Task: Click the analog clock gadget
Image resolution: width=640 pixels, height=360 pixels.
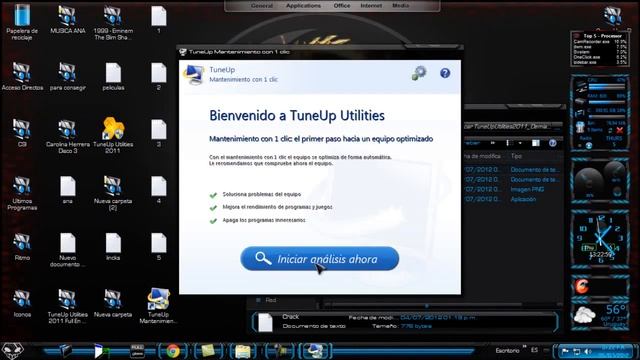Action: 600,238
